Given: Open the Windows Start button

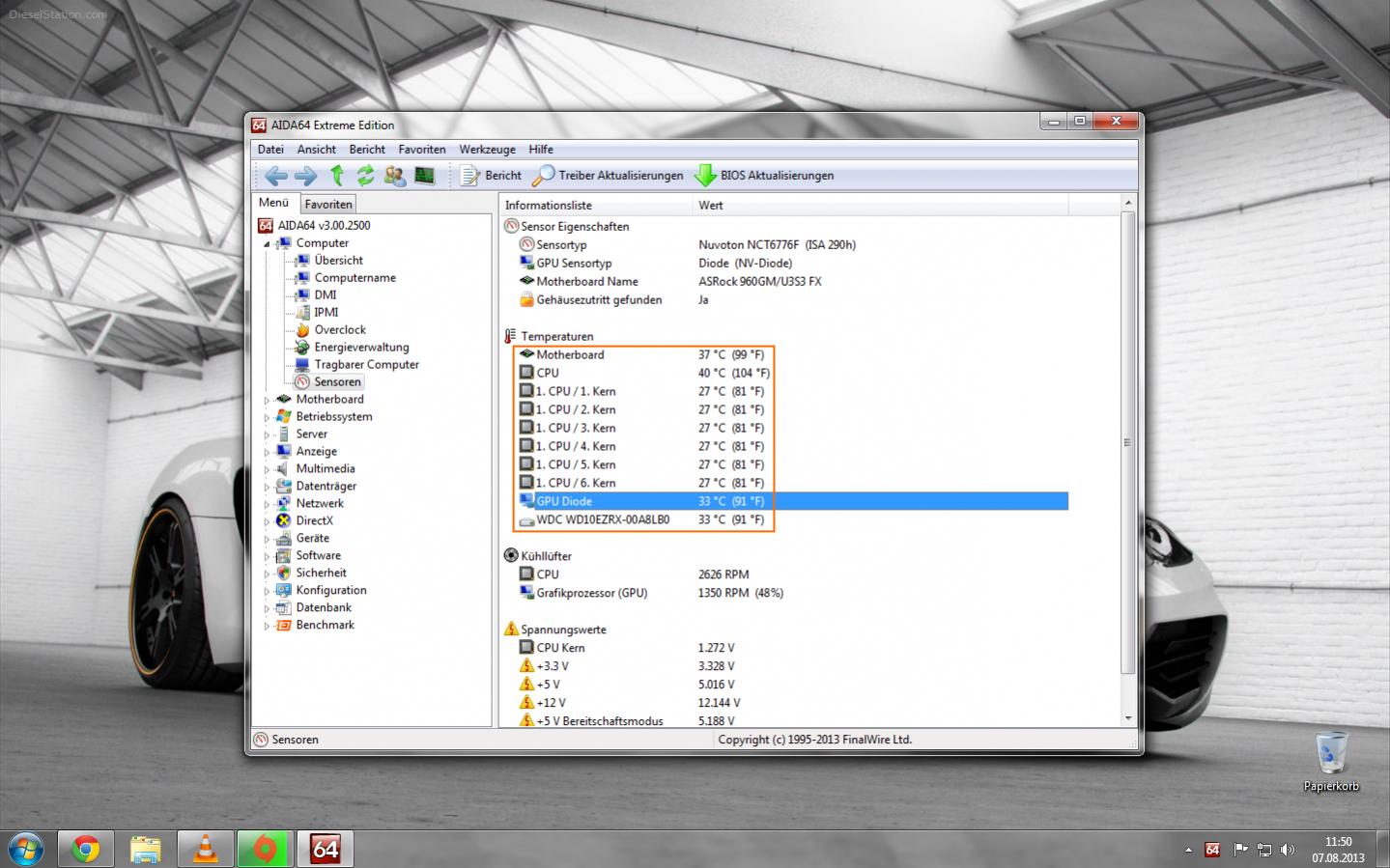Looking at the screenshot, I should 26,850.
